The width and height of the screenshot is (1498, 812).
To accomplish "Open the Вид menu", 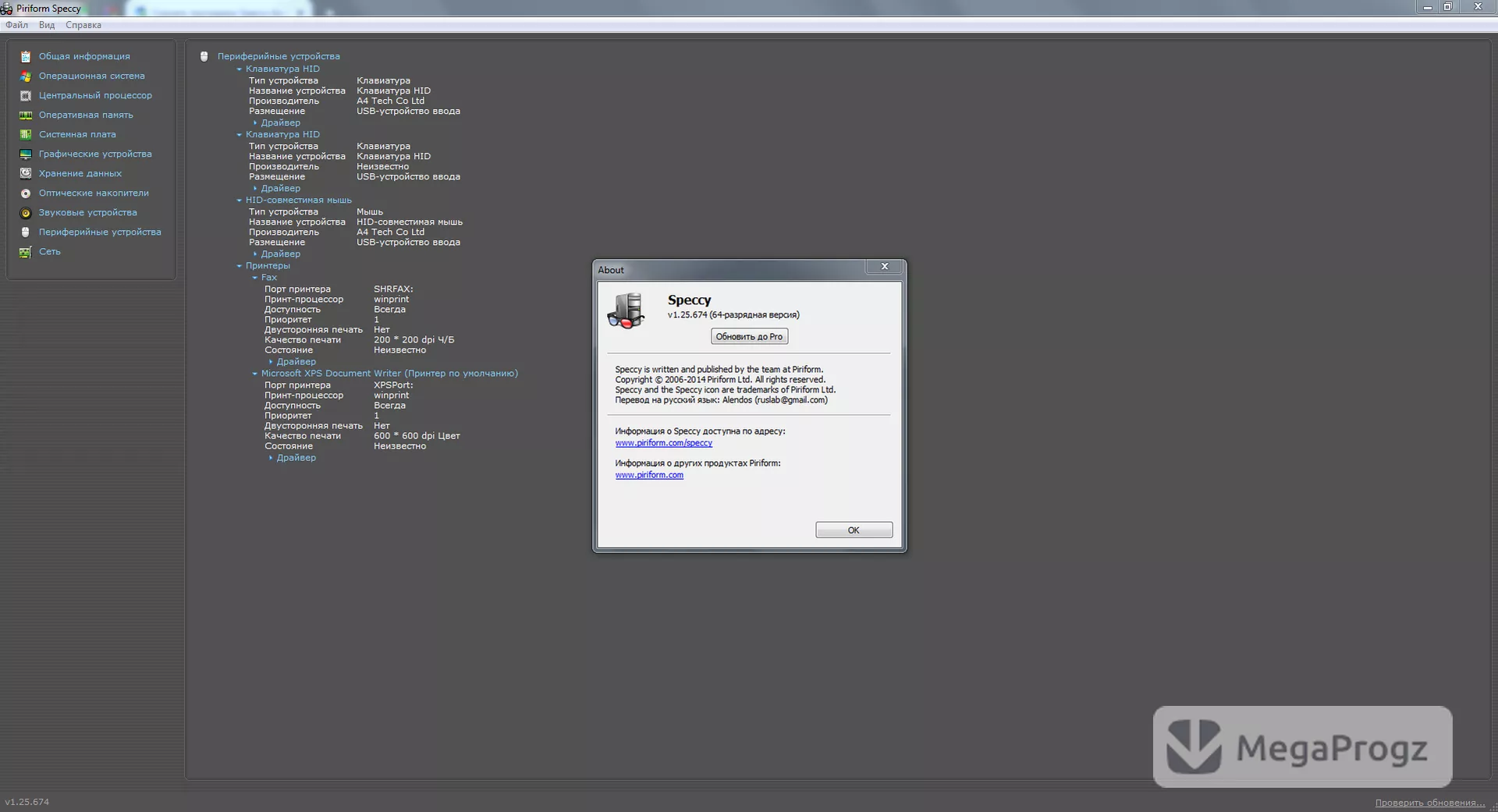I will [47, 25].
